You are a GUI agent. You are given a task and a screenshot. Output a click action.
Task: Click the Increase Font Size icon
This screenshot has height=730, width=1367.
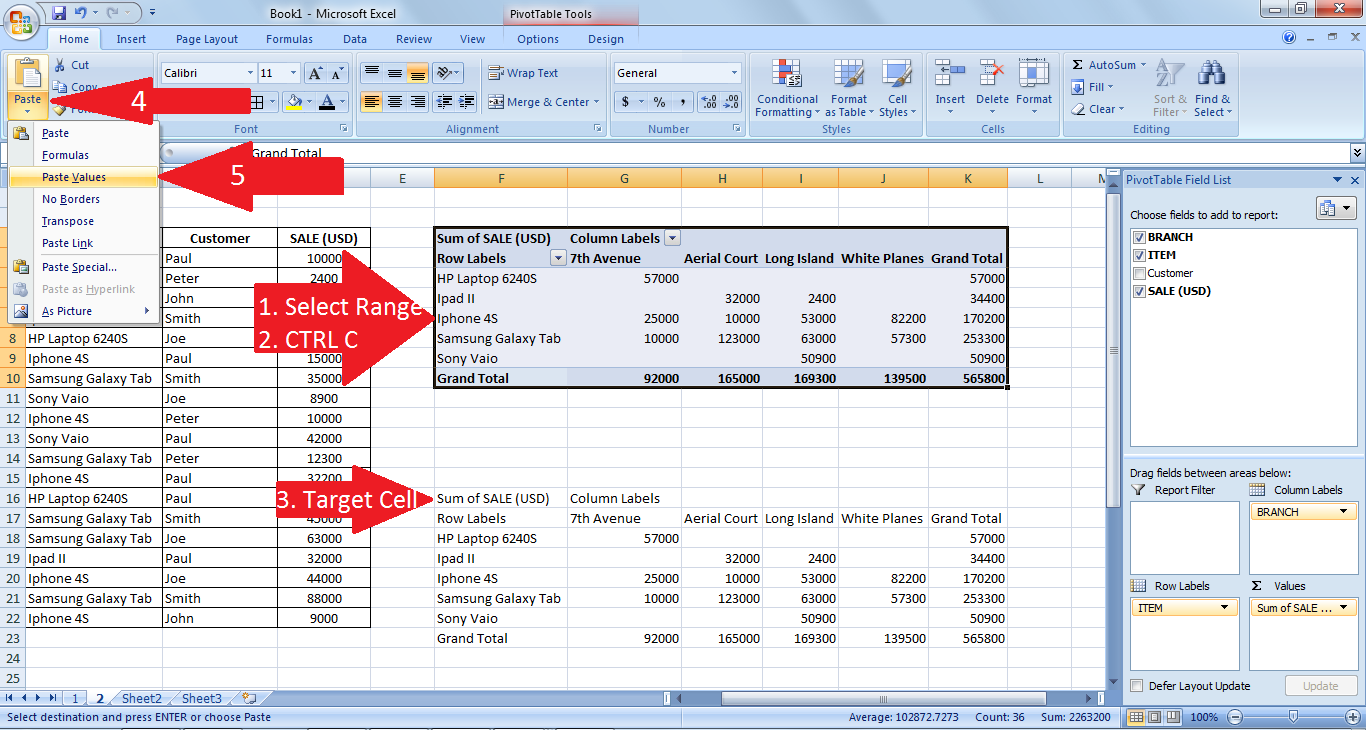coord(315,73)
